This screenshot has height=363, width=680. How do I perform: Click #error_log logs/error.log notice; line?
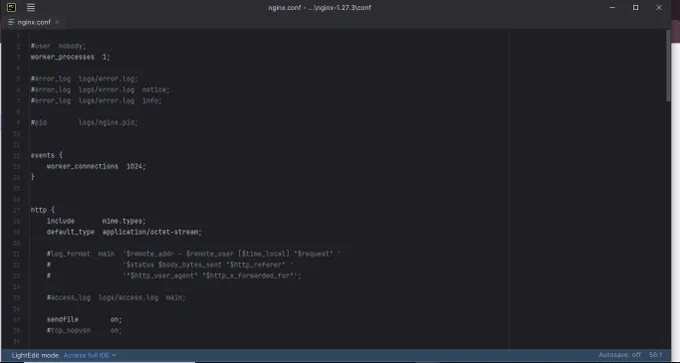pos(100,89)
